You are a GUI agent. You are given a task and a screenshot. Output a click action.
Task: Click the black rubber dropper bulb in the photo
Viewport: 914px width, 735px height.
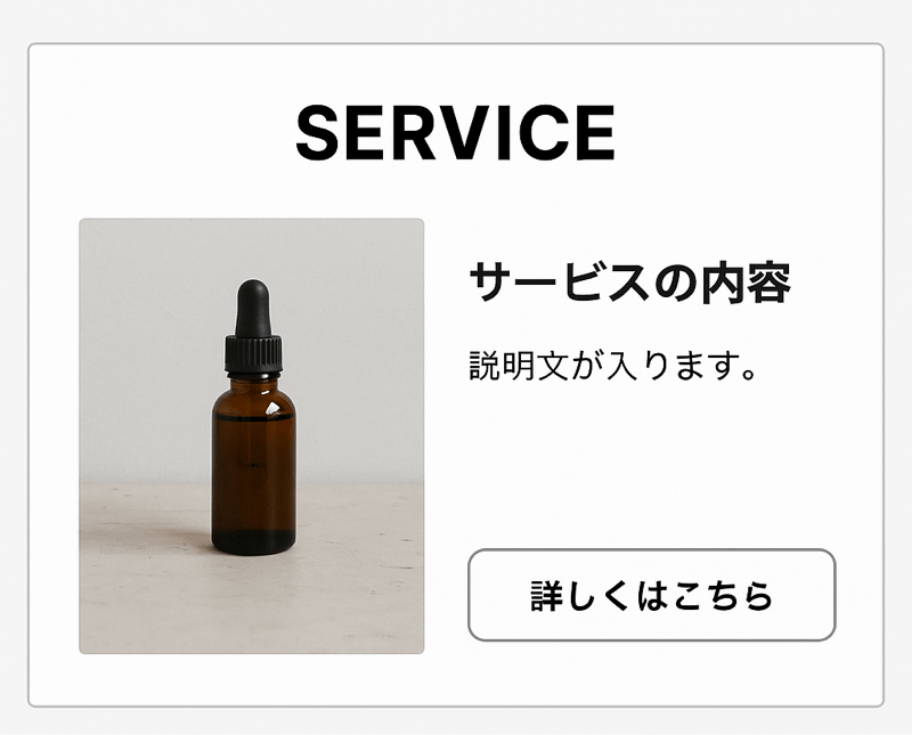click(253, 308)
